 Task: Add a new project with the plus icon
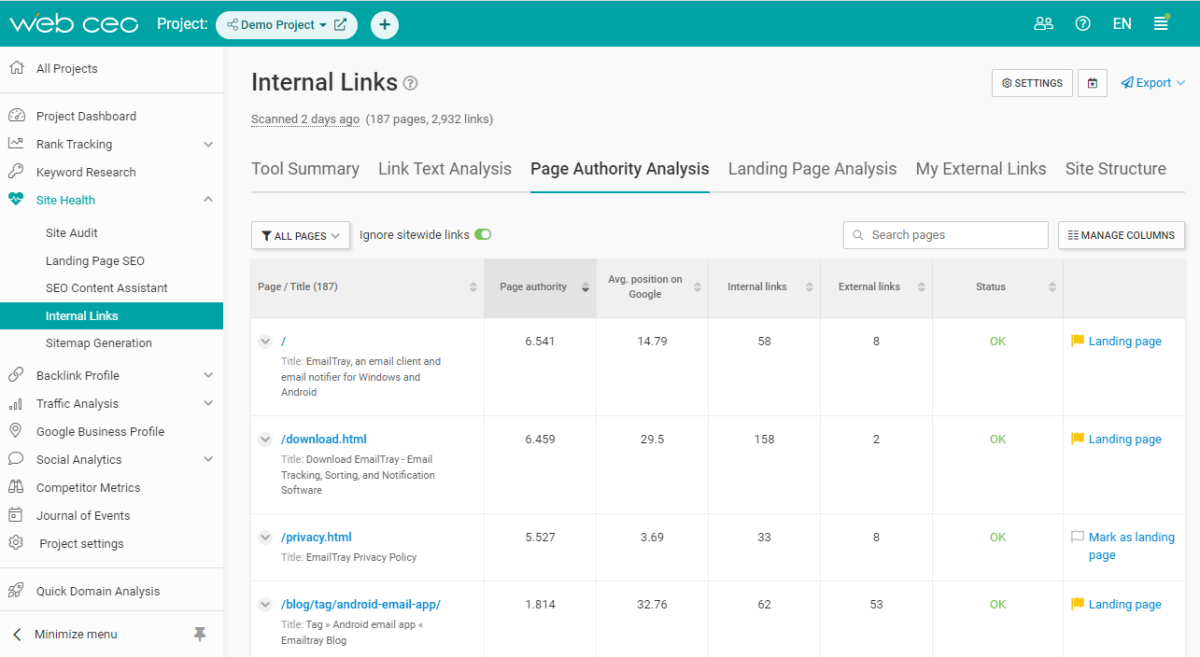(x=384, y=23)
